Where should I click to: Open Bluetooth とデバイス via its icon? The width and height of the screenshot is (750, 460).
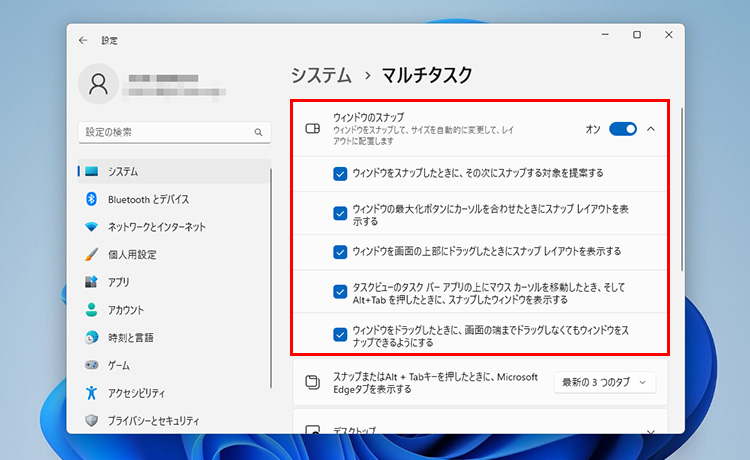tap(92, 199)
